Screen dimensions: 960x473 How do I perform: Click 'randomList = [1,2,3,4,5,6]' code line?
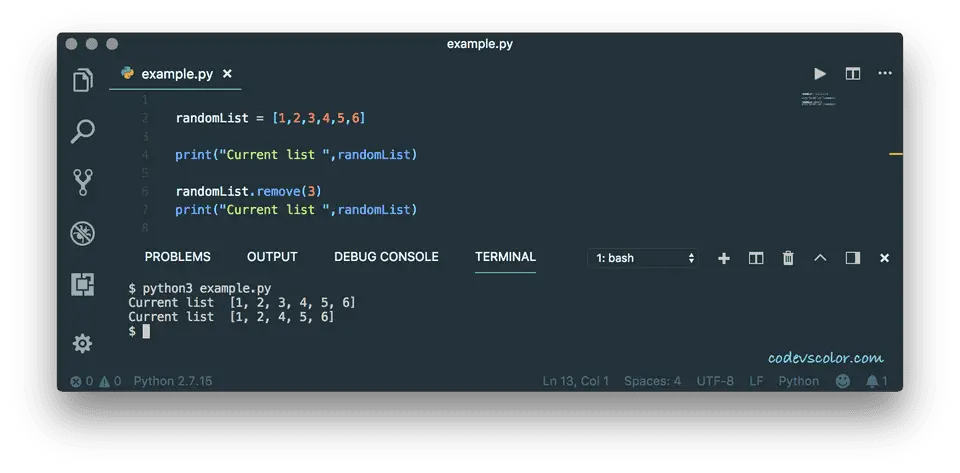(x=270, y=118)
